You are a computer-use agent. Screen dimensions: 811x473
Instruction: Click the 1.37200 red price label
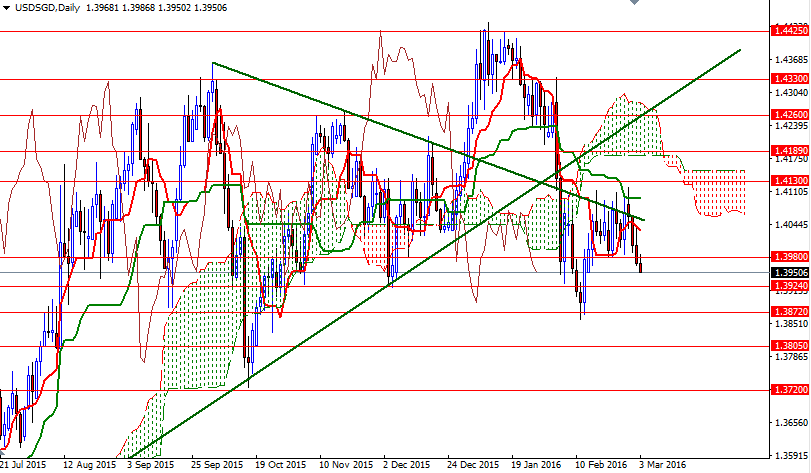coord(790,390)
